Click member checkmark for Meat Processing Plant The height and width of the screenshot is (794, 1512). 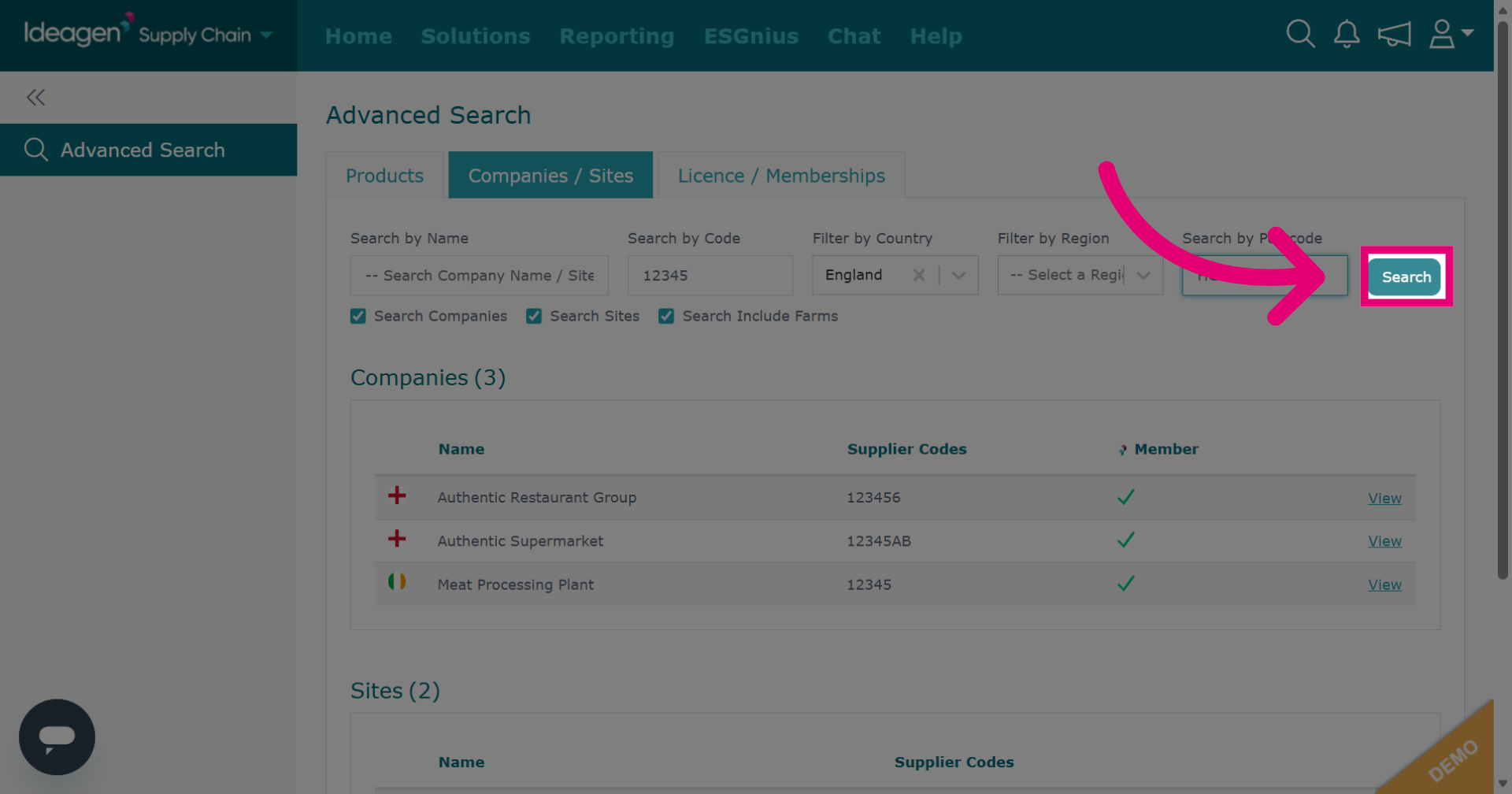pos(1126,583)
